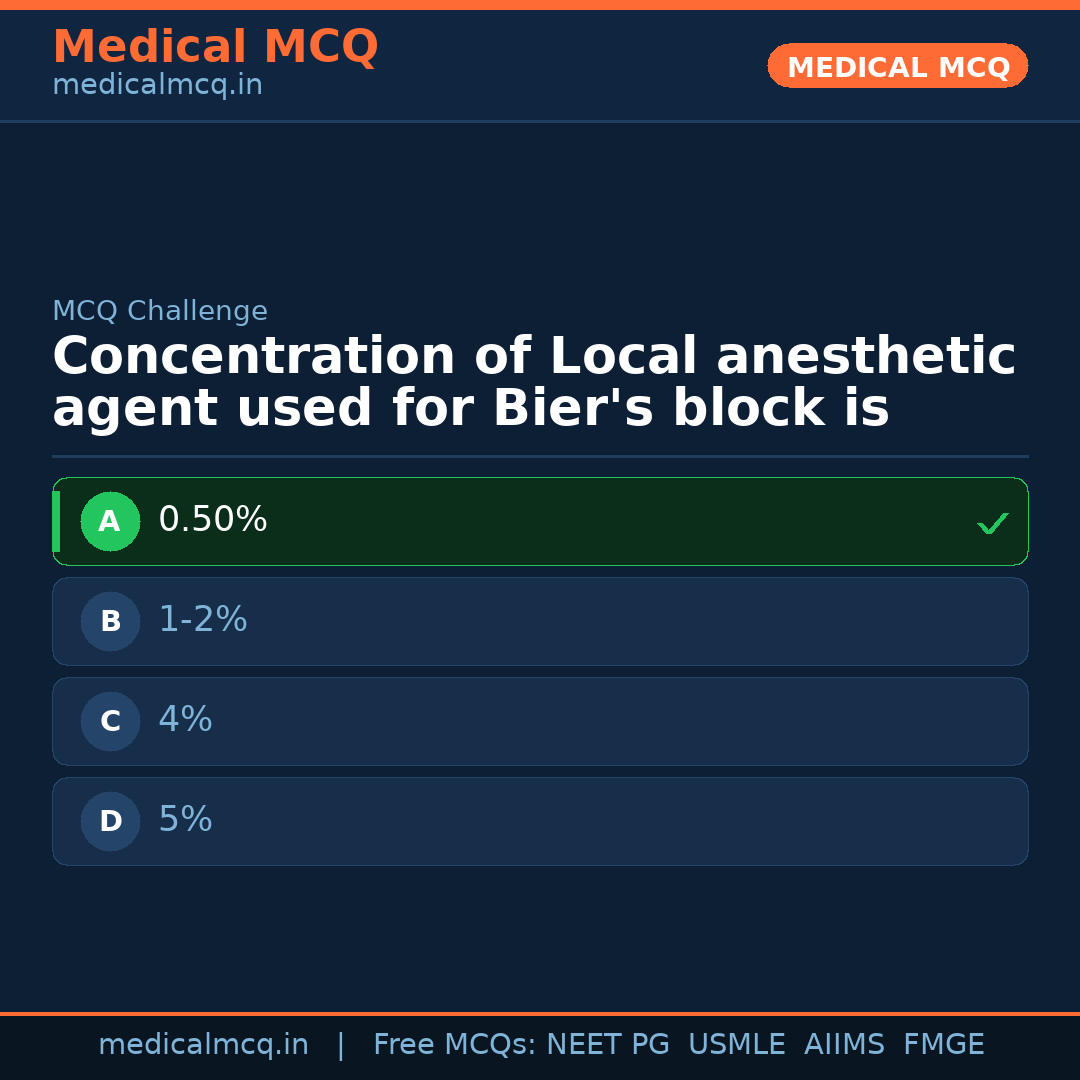Select the 0.50% answer text
The image size is (1080, 1080).
pyautogui.click(x=213, y=520)
